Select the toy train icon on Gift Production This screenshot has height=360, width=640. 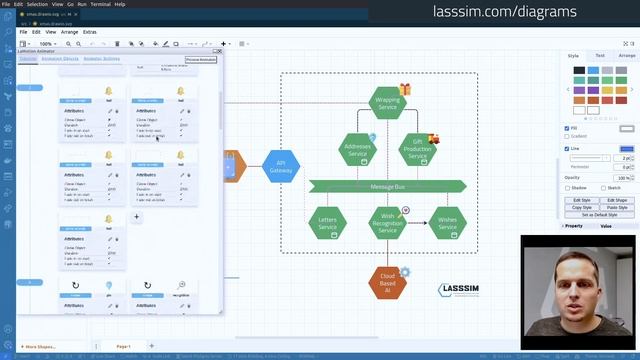[x=433, y=139]
